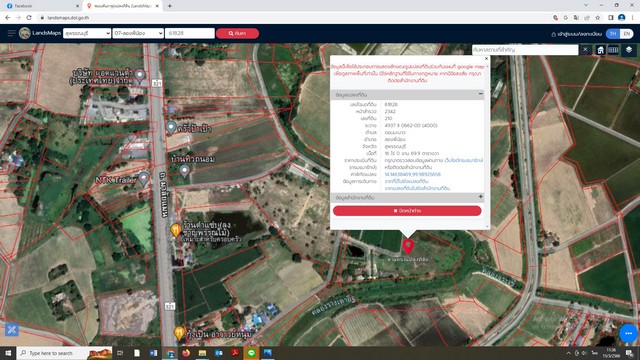Open the LandsMaps hamburger menu

11,33
